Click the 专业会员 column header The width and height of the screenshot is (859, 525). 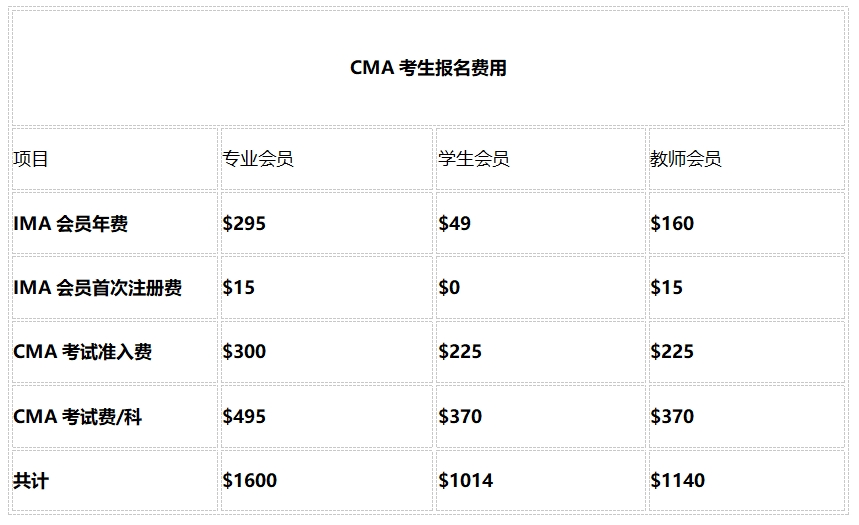click(x=258, y=159)
